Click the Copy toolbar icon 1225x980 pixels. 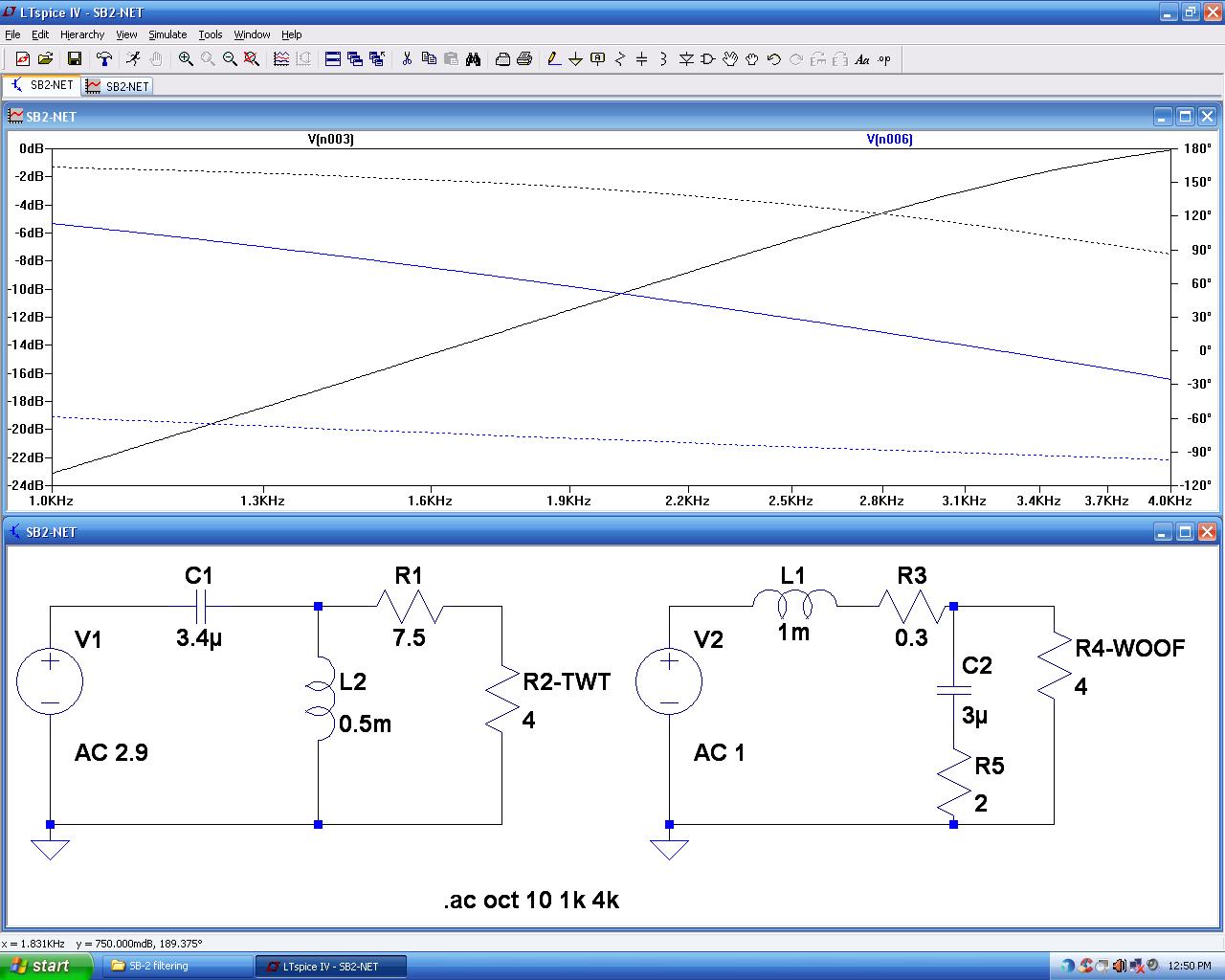429,59
